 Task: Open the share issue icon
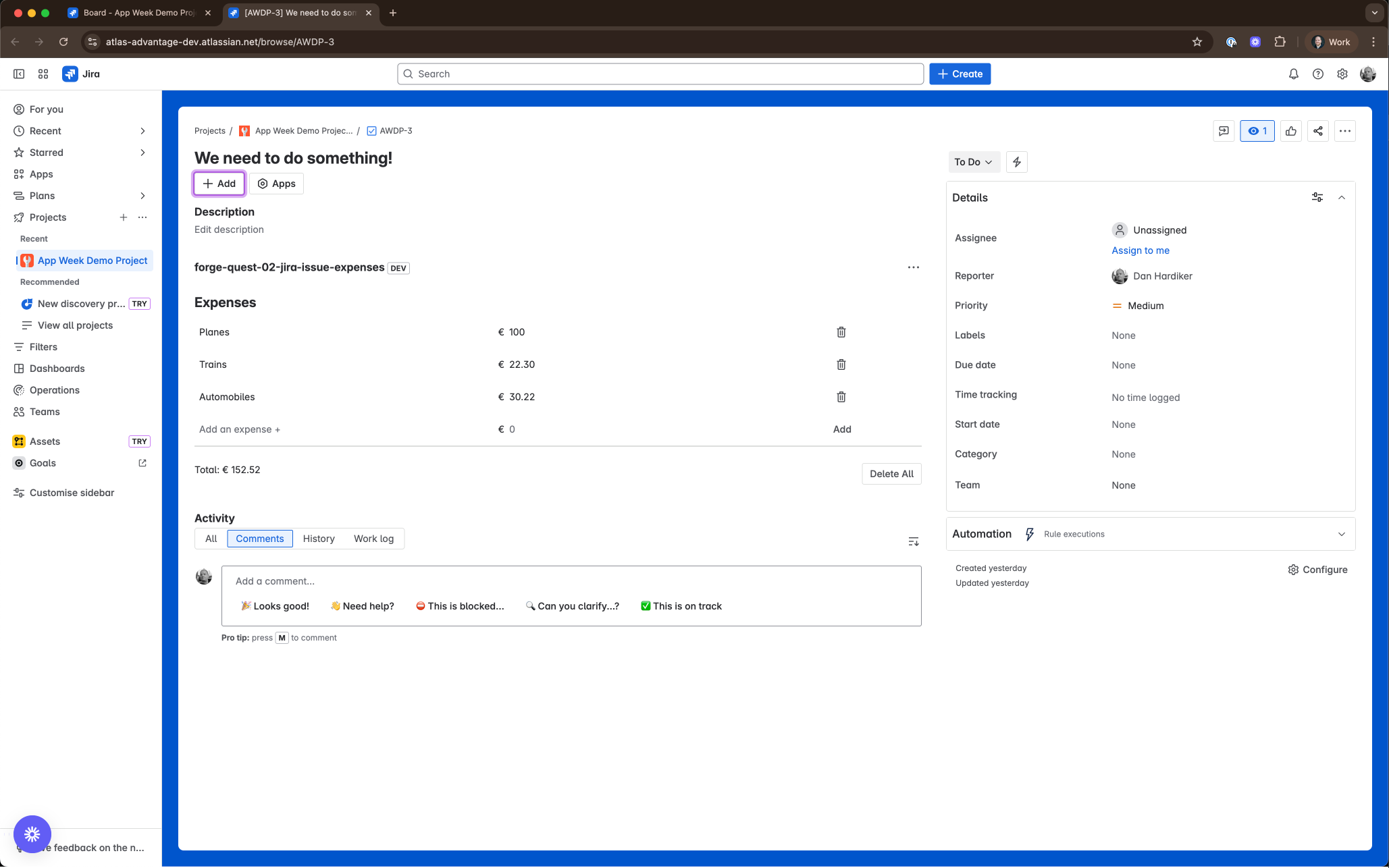coord(1317,131)
